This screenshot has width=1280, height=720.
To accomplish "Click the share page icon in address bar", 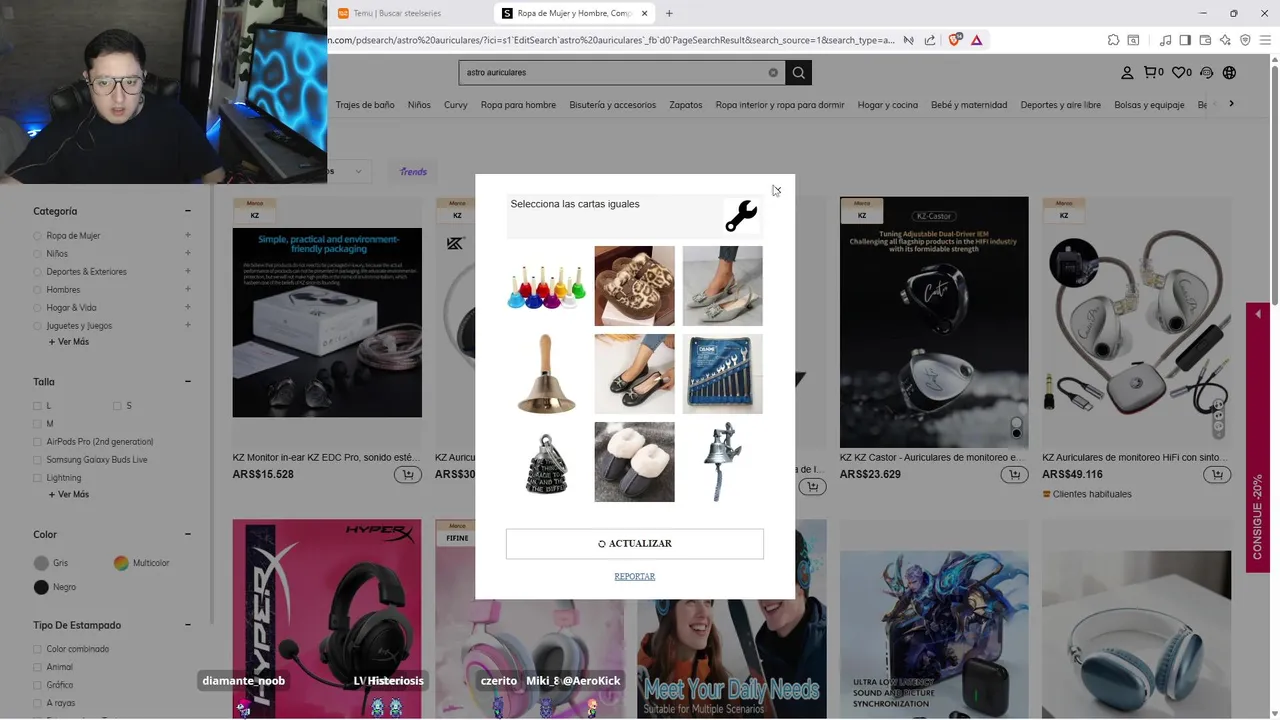I will pyautogui.click(x=930, y=40).
